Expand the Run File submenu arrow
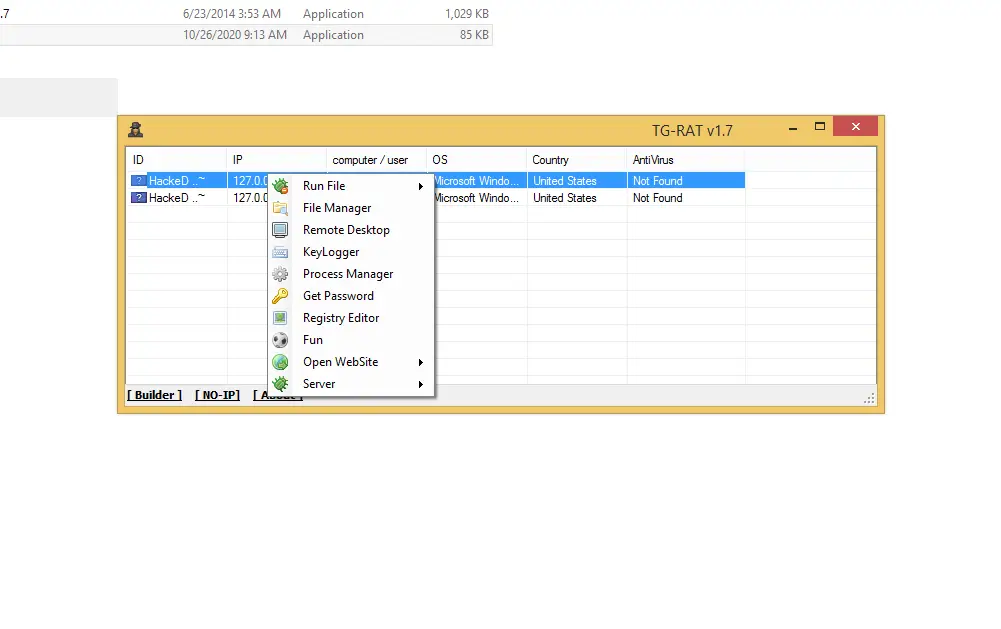The width and height of the screenshot is (1001, 629). (421, 186)
